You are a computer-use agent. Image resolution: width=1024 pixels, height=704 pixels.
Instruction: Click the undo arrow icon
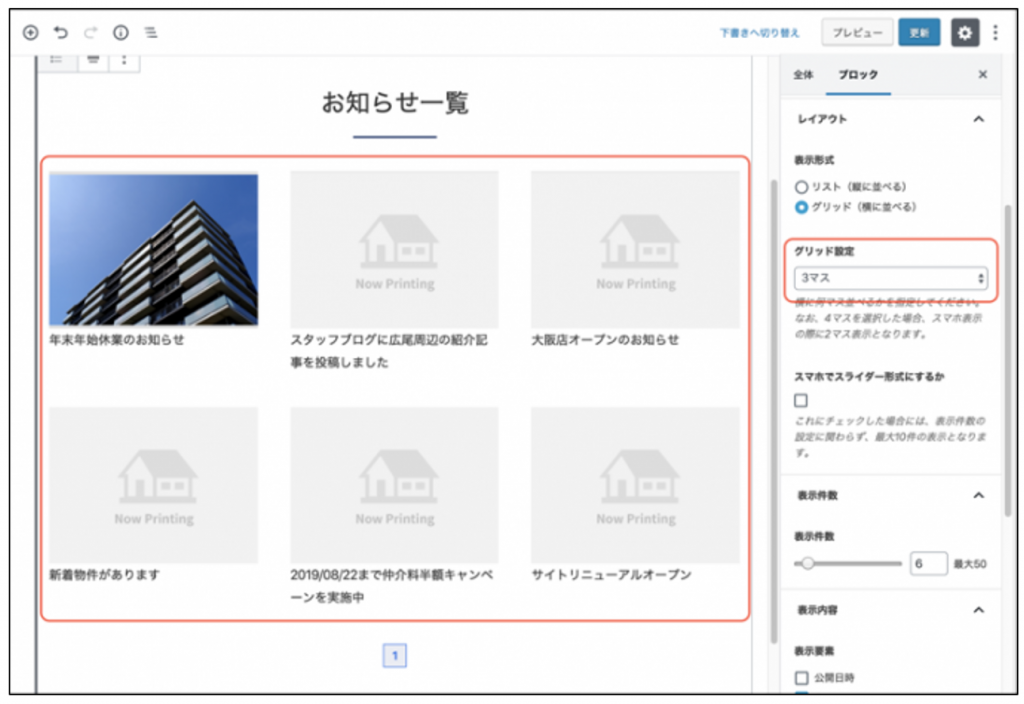point(60,32)
